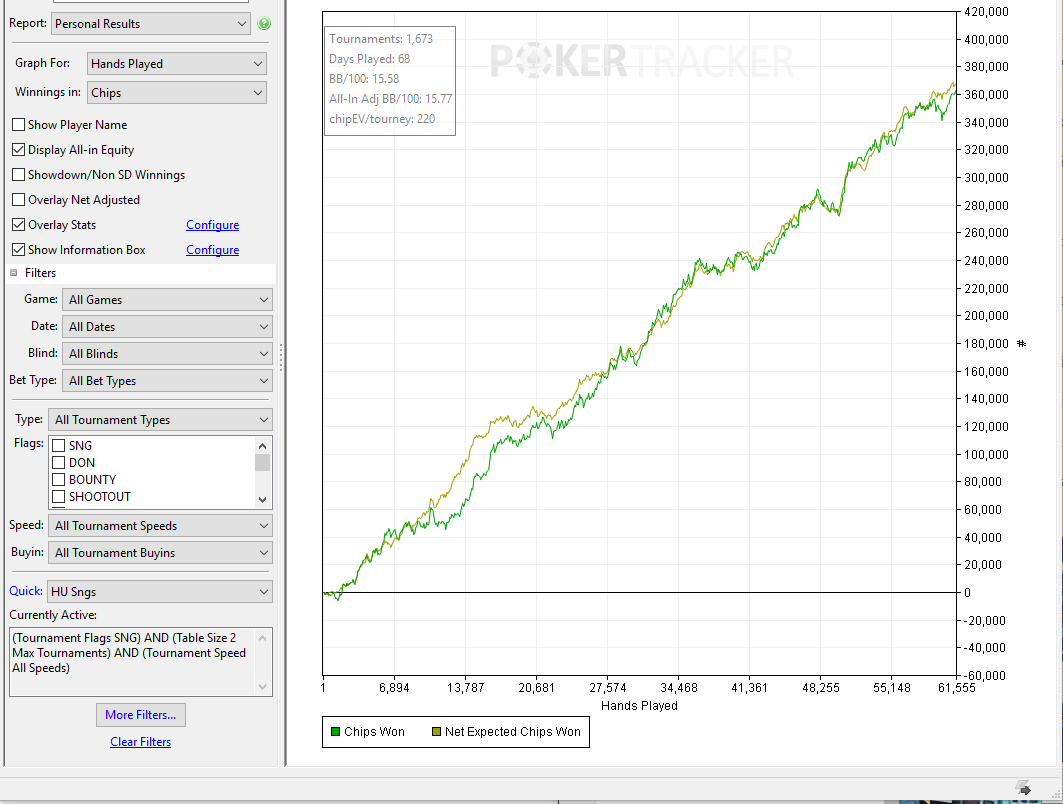Click the arrow icon in the status bar
The height and width of the screenshot is (804, 1063).
pyautogui.click(x=1024, y=788)
